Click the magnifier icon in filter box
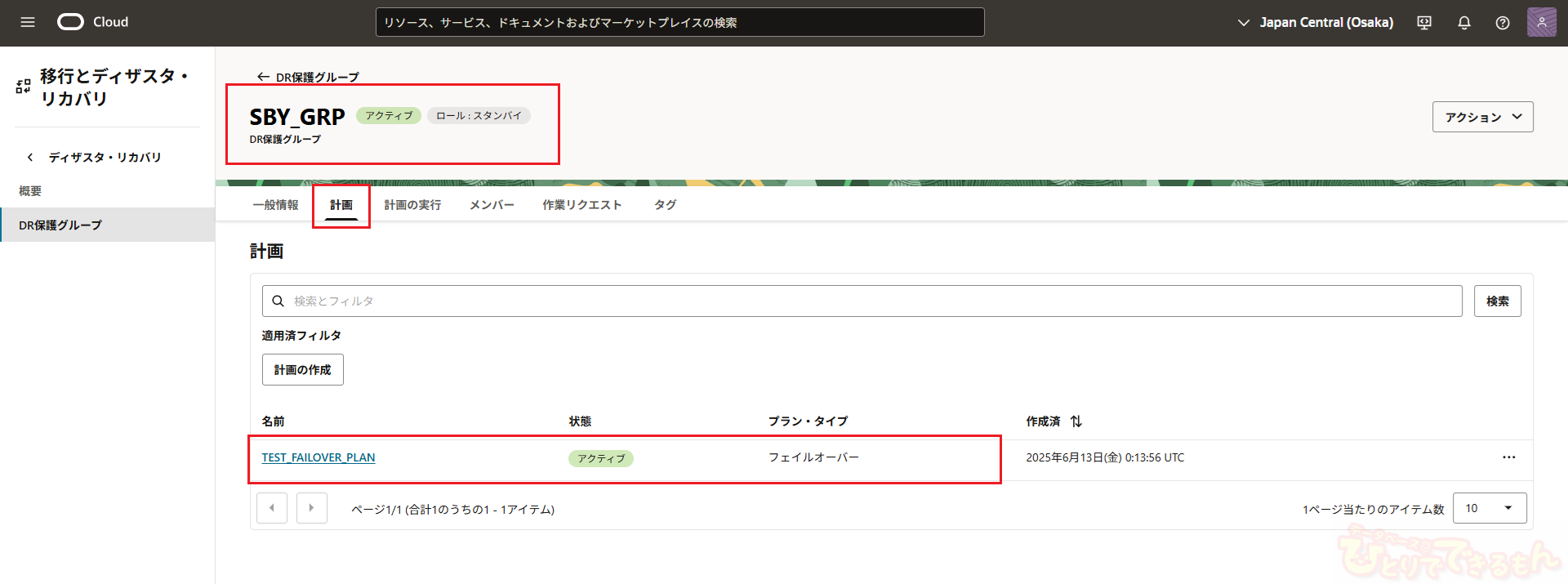The height and width of the screenshot is (584, 1568). click(x=278, y=301)
